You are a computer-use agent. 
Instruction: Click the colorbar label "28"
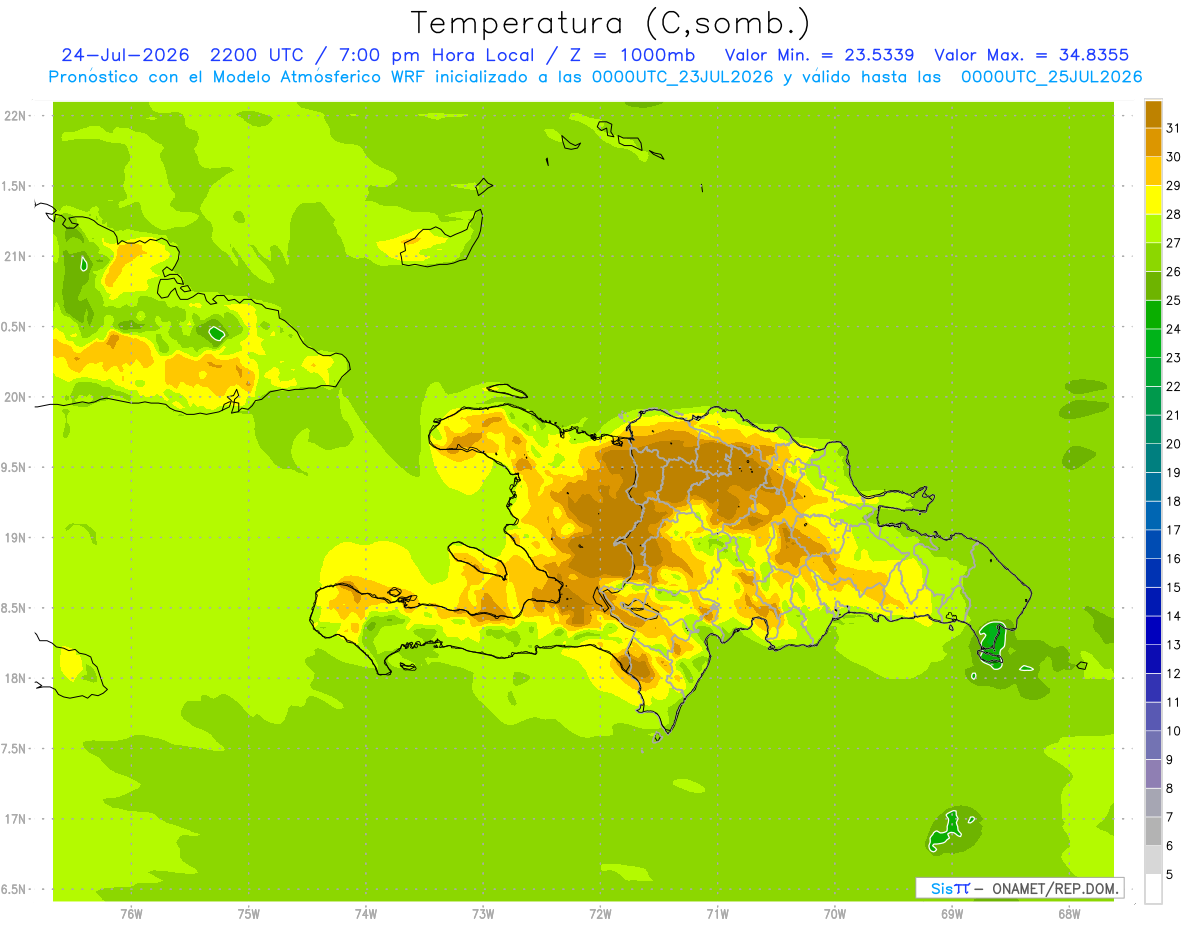pos(1173,214)
